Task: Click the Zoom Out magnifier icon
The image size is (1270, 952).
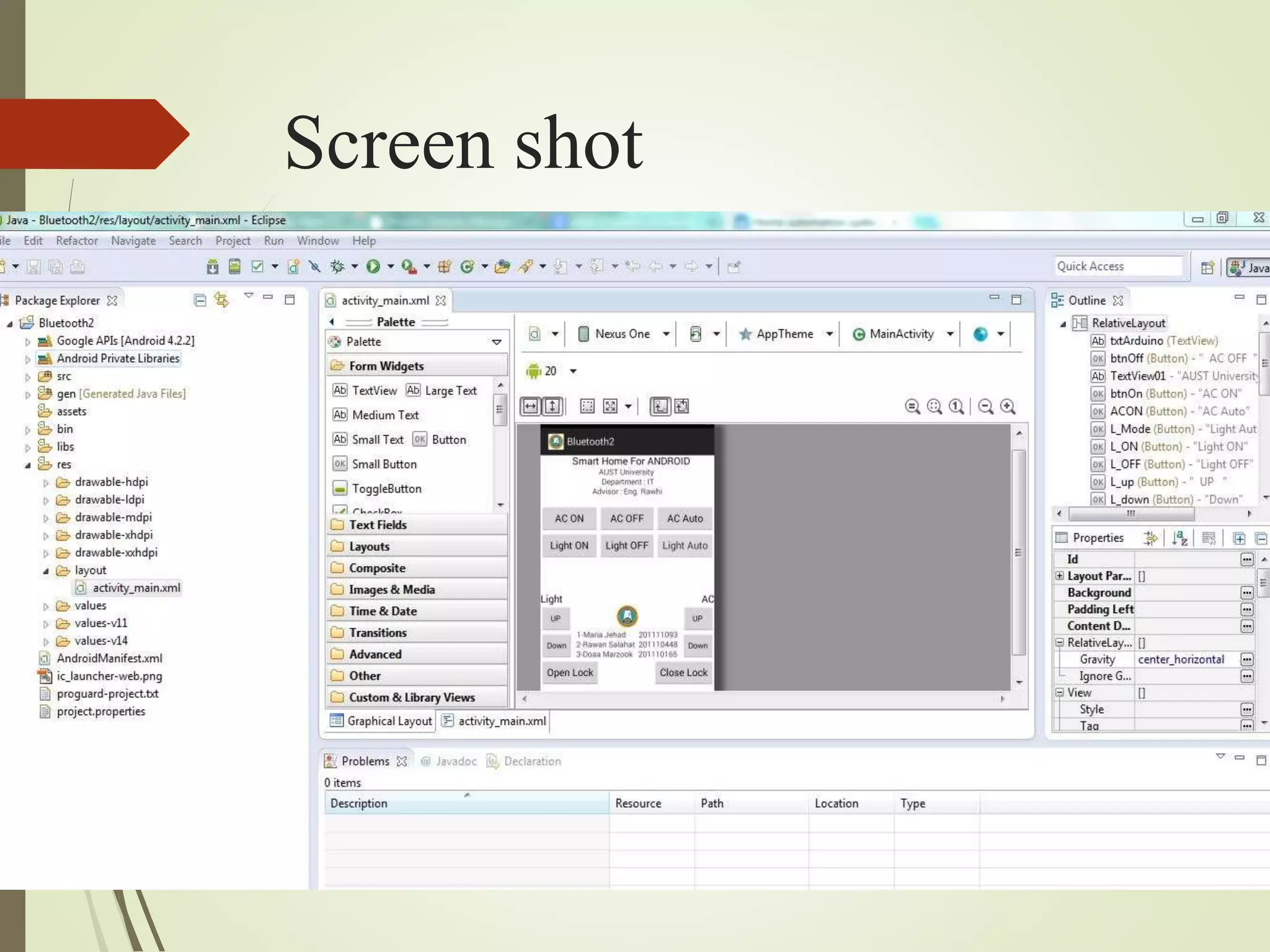Action: 985,407
